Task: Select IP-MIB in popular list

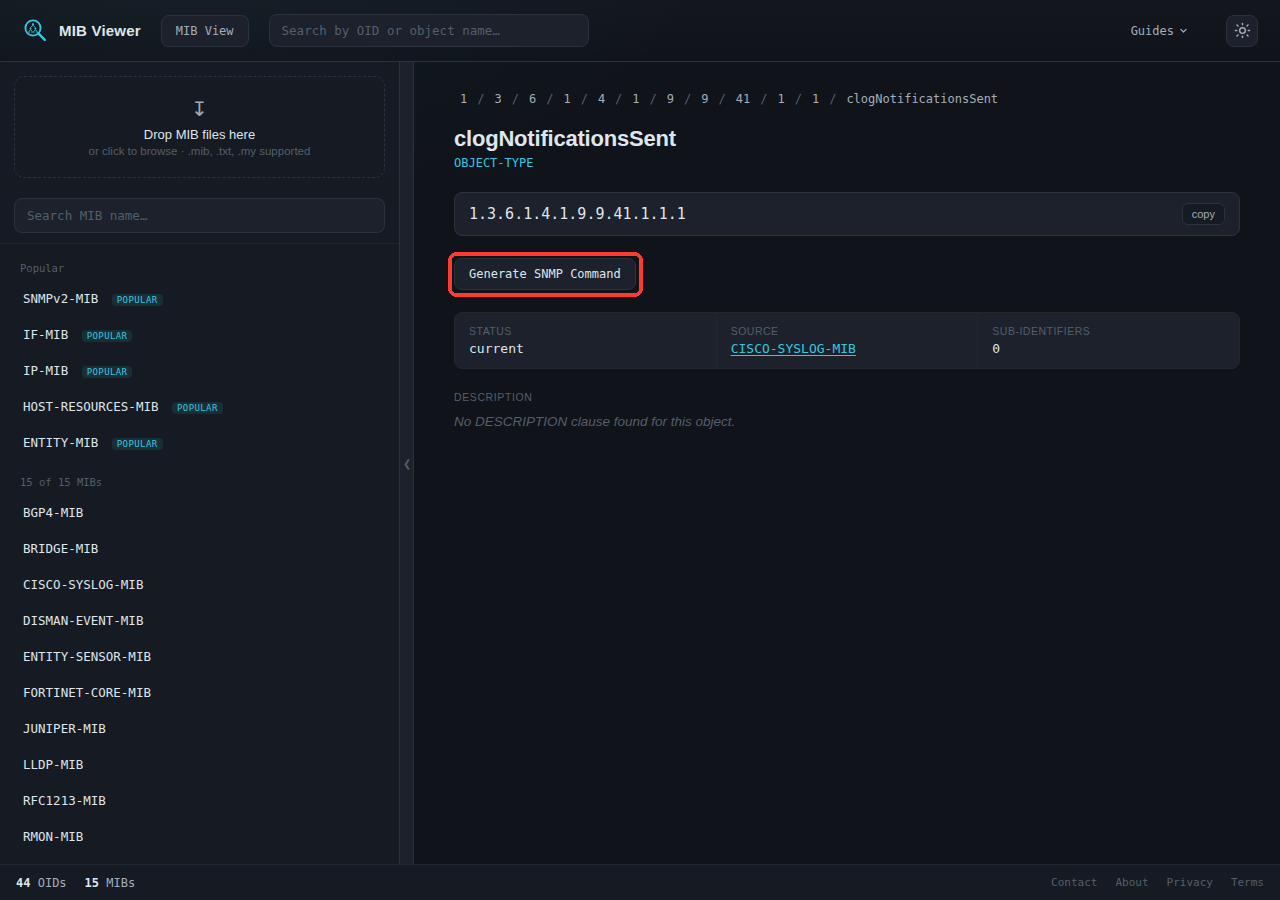Action: click(199, 371)
